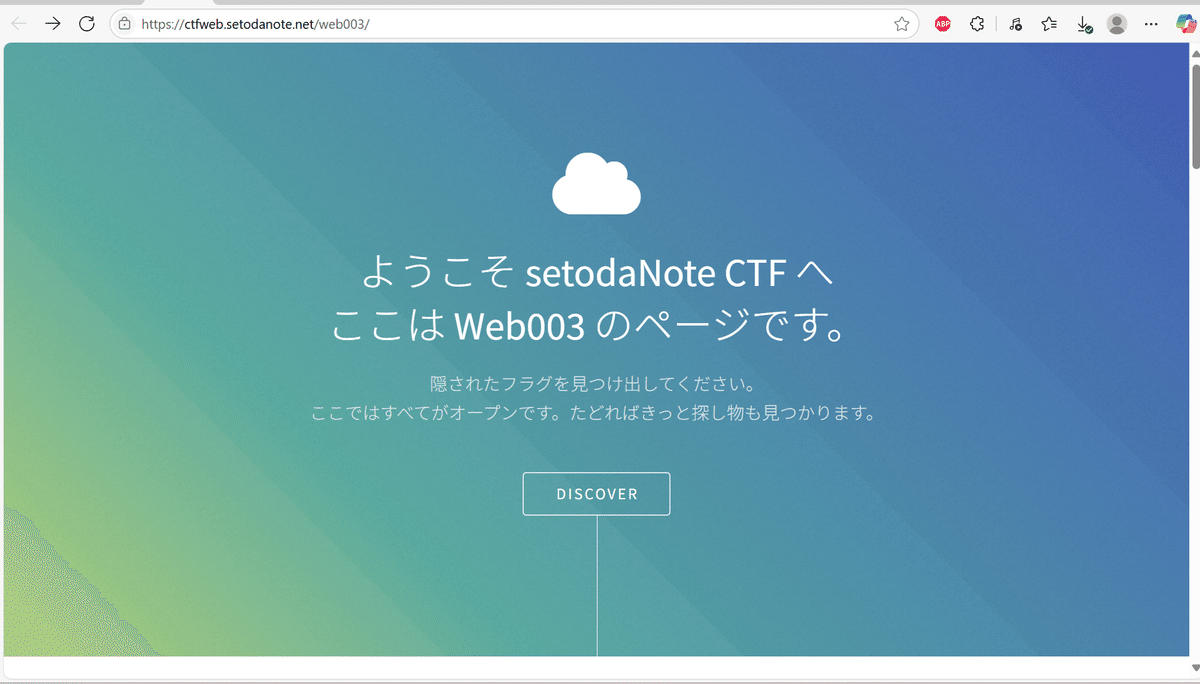The image size is (1200, 684).
Task: Click the vertical scrollbar thumb
Action: pos(1193,110)
